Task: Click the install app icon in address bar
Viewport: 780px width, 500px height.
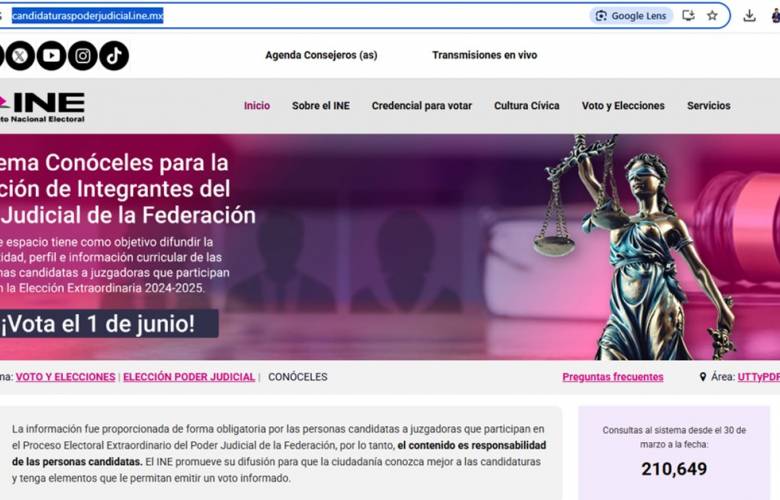Action: point(688,15)
